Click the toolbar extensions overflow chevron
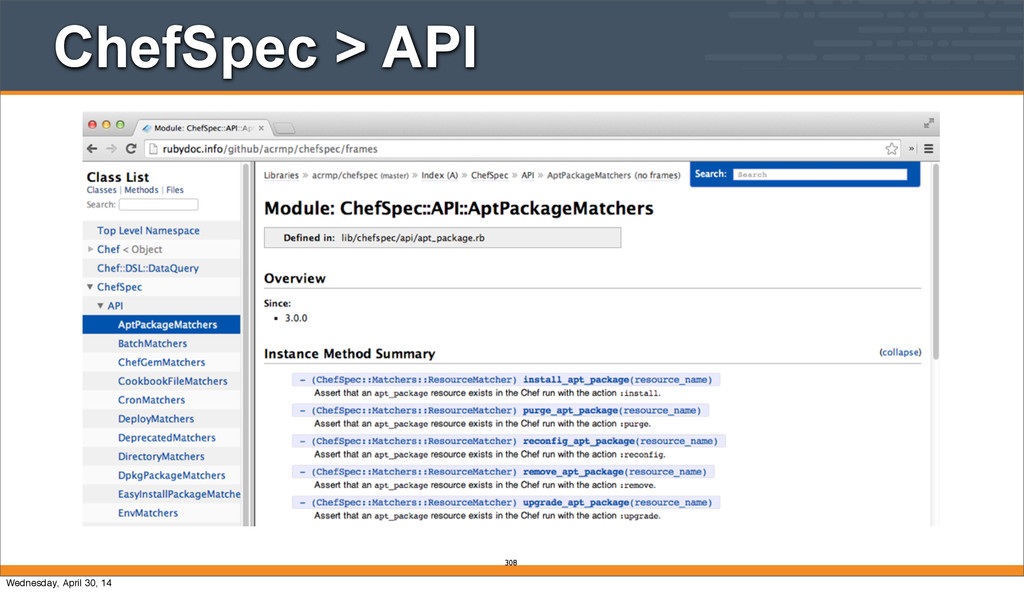This screenshot has width=1024, height=592. [911, 148]
